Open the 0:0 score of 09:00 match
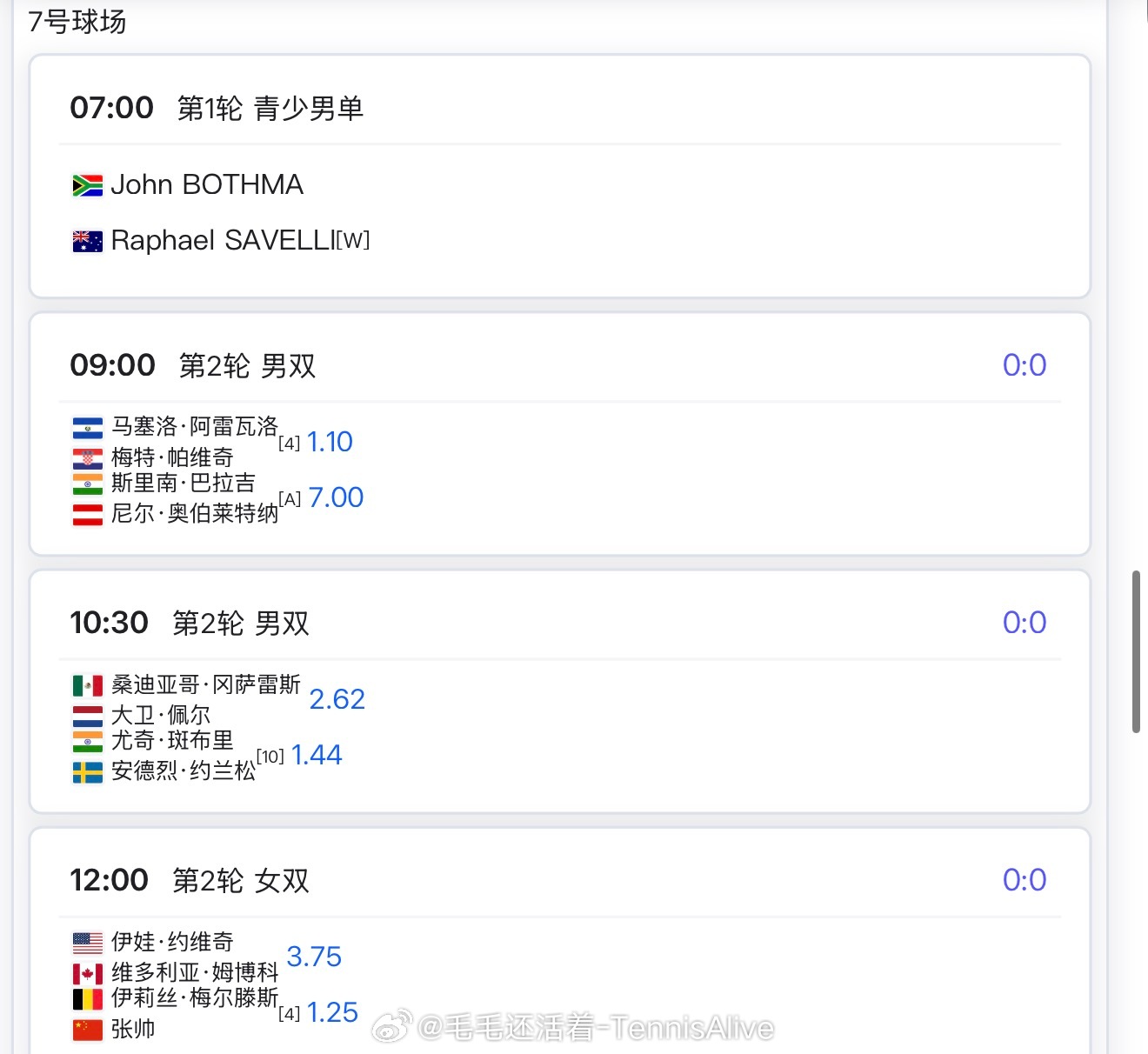 1025,365
